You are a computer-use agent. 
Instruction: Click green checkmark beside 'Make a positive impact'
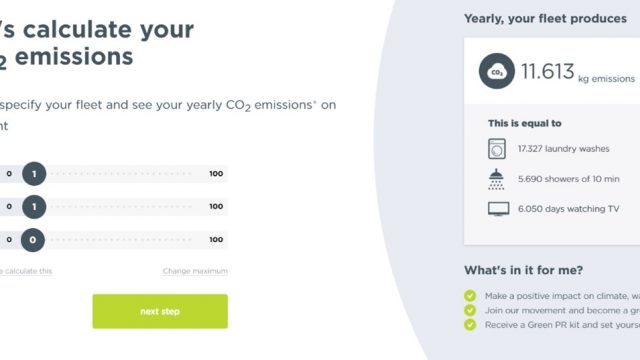click(470, 296)
